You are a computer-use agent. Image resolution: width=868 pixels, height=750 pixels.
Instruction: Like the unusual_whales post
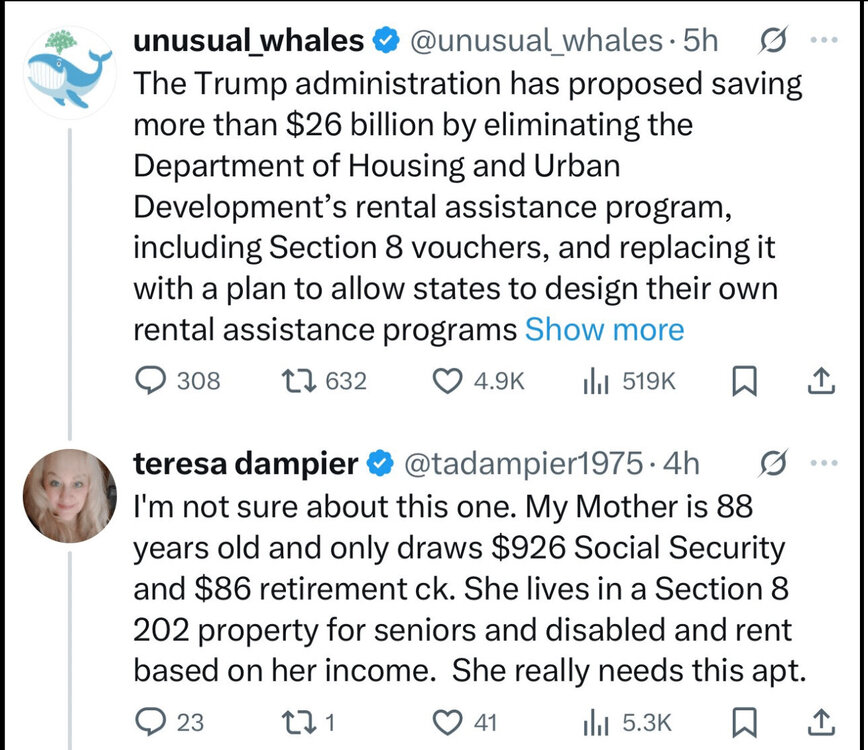(x=450, y=381)
